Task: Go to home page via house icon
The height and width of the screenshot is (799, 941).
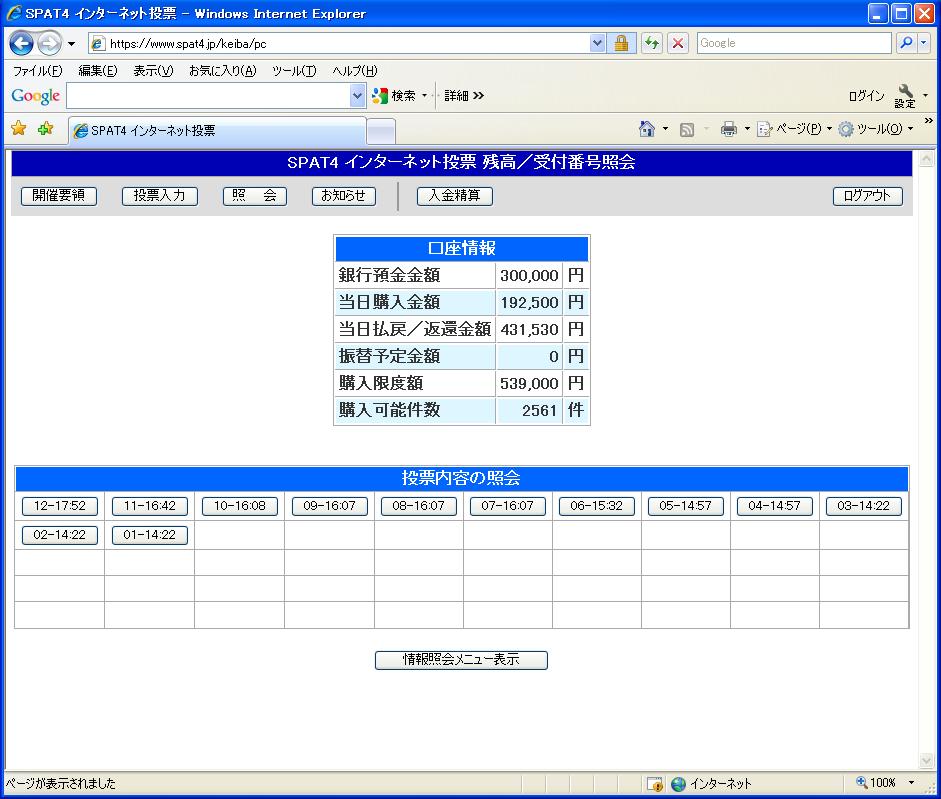Action: tap(646, 128)
